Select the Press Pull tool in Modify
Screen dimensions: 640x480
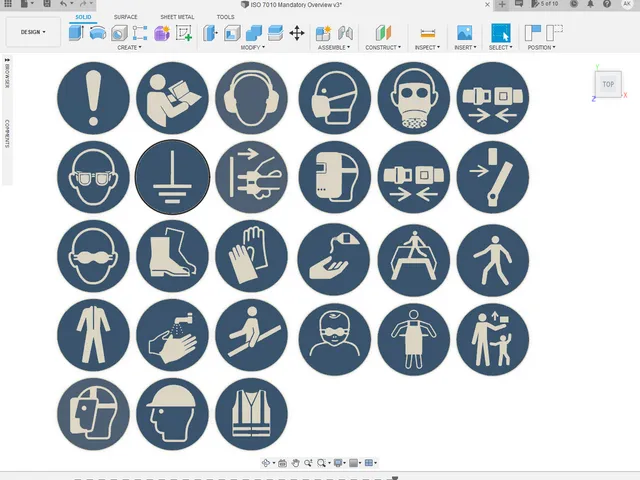pyautogui.click(x=210, y=33)
